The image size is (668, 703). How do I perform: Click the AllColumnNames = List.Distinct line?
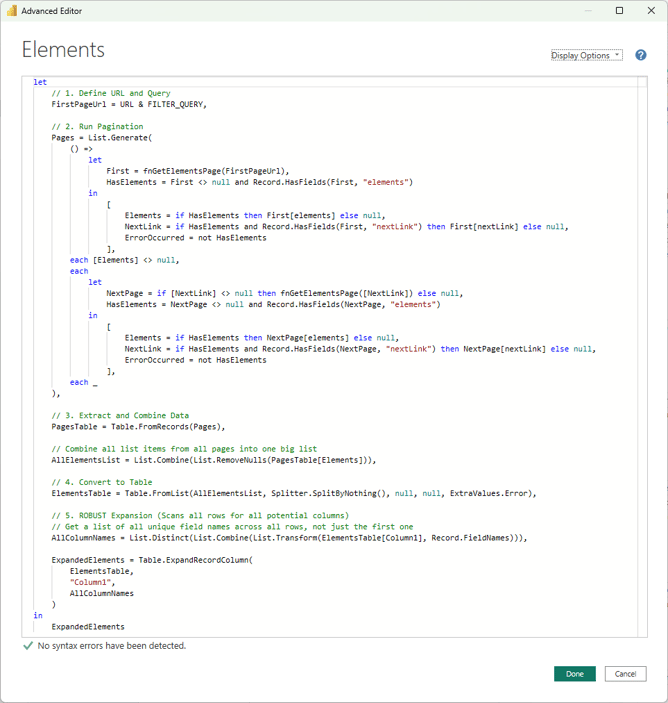(x=272, y=537)
